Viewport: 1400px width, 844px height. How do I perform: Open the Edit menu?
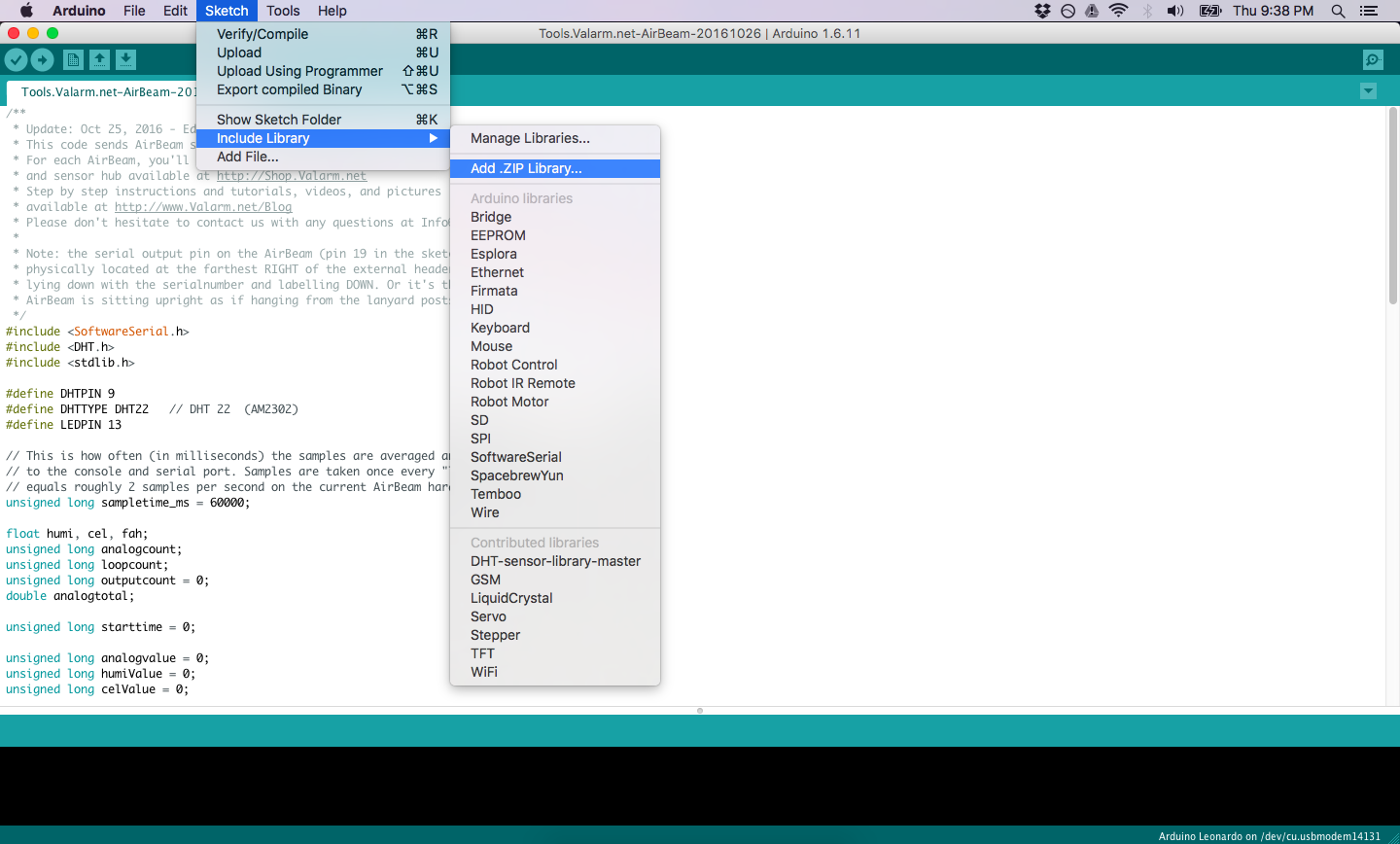[175, 11]
